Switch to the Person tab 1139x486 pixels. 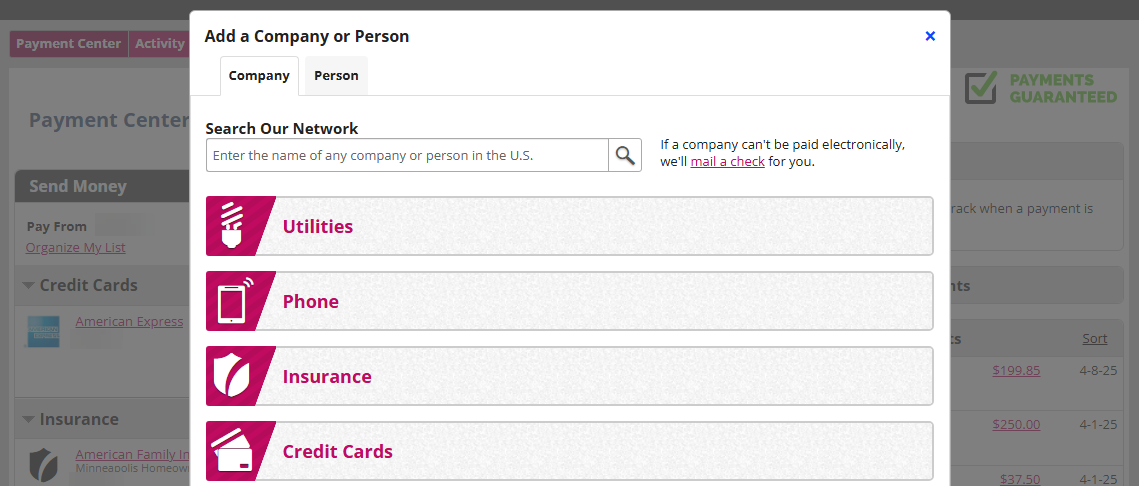336,76
